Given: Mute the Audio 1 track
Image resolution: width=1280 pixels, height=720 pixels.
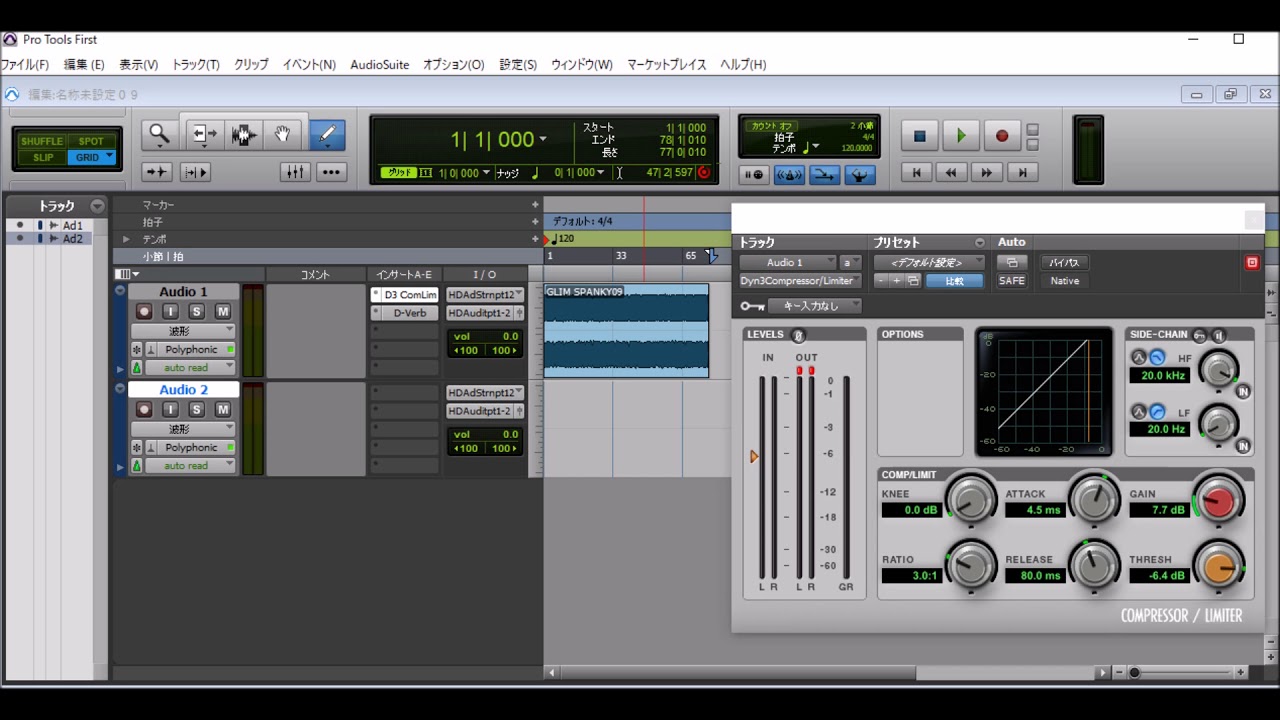Looking at the screenshot, I should (x=222, y=312).
